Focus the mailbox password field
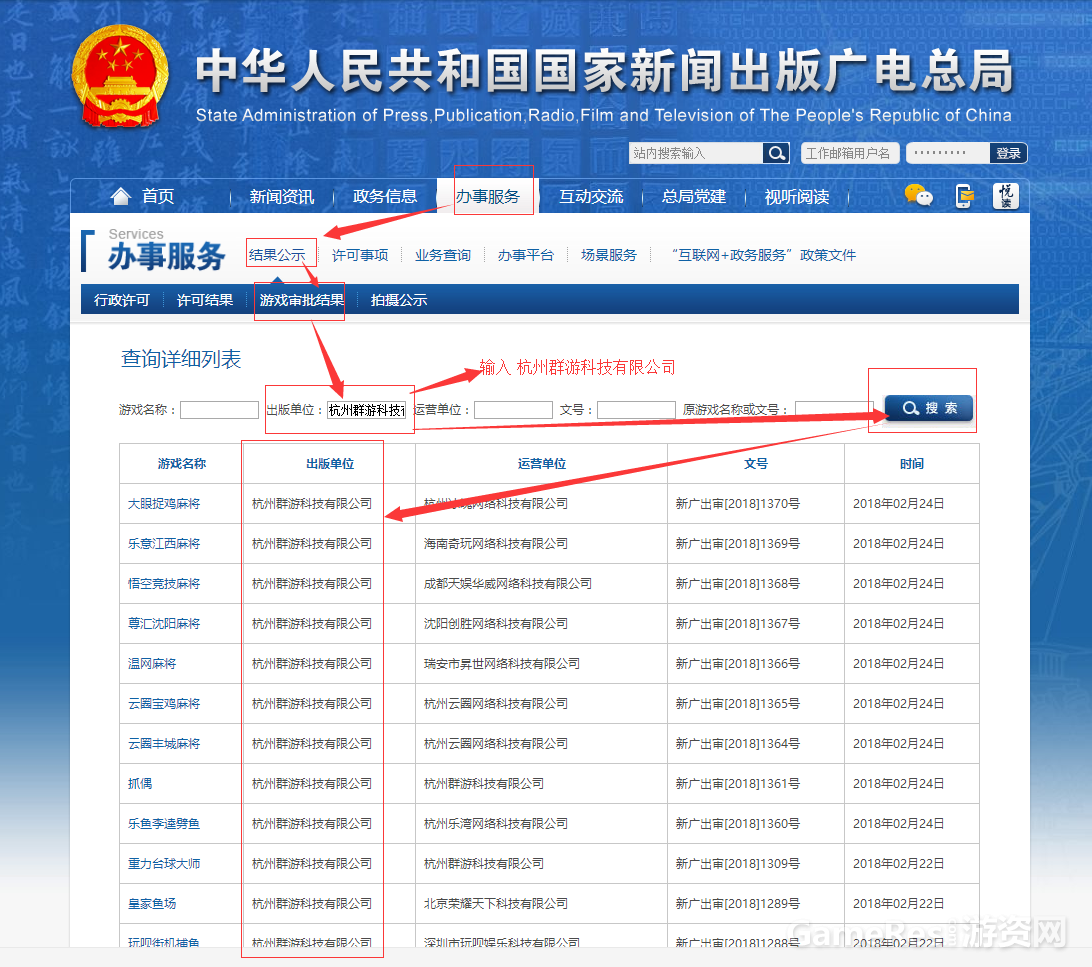 point(948,153)
